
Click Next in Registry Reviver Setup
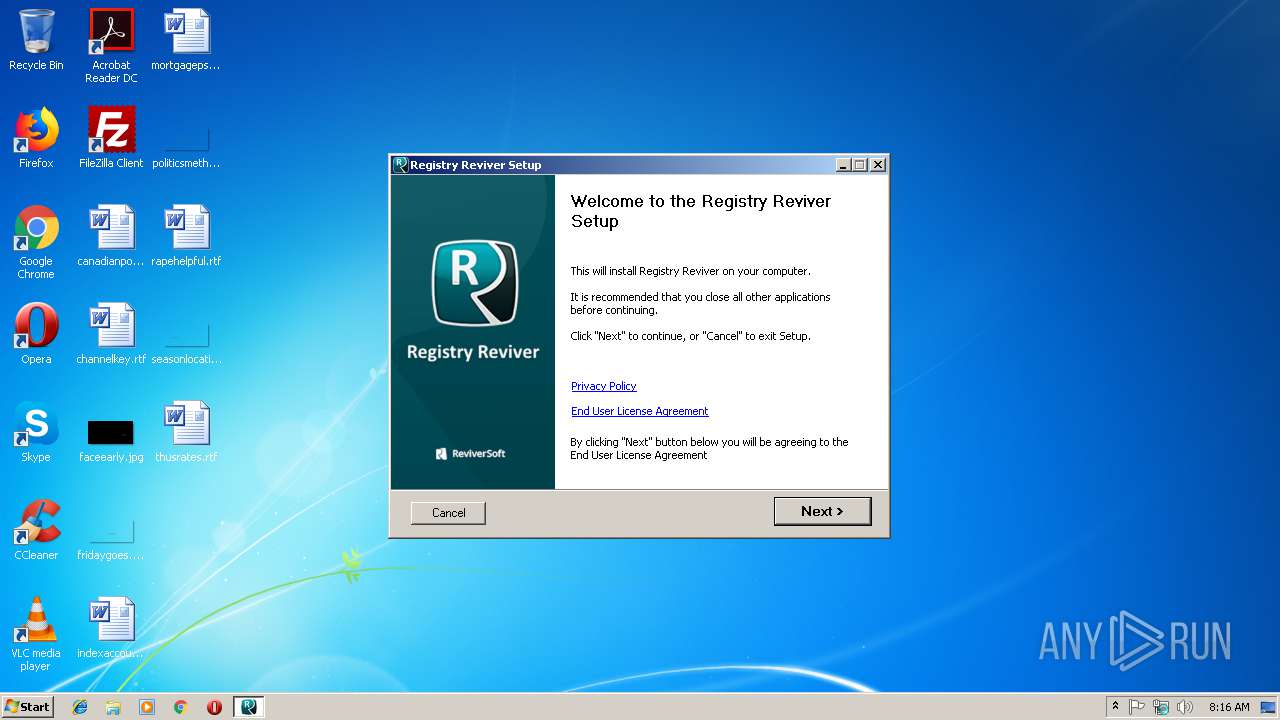point(822,511)
